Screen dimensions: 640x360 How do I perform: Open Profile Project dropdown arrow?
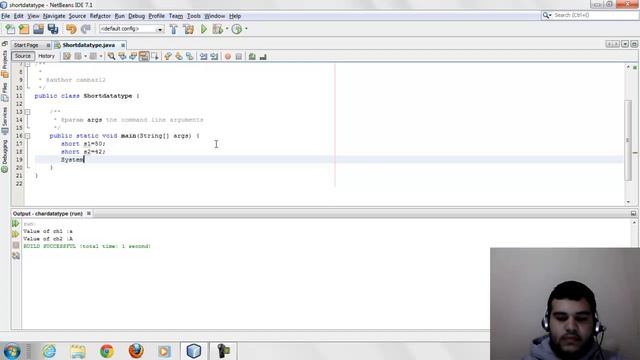(x=246, y=29)
